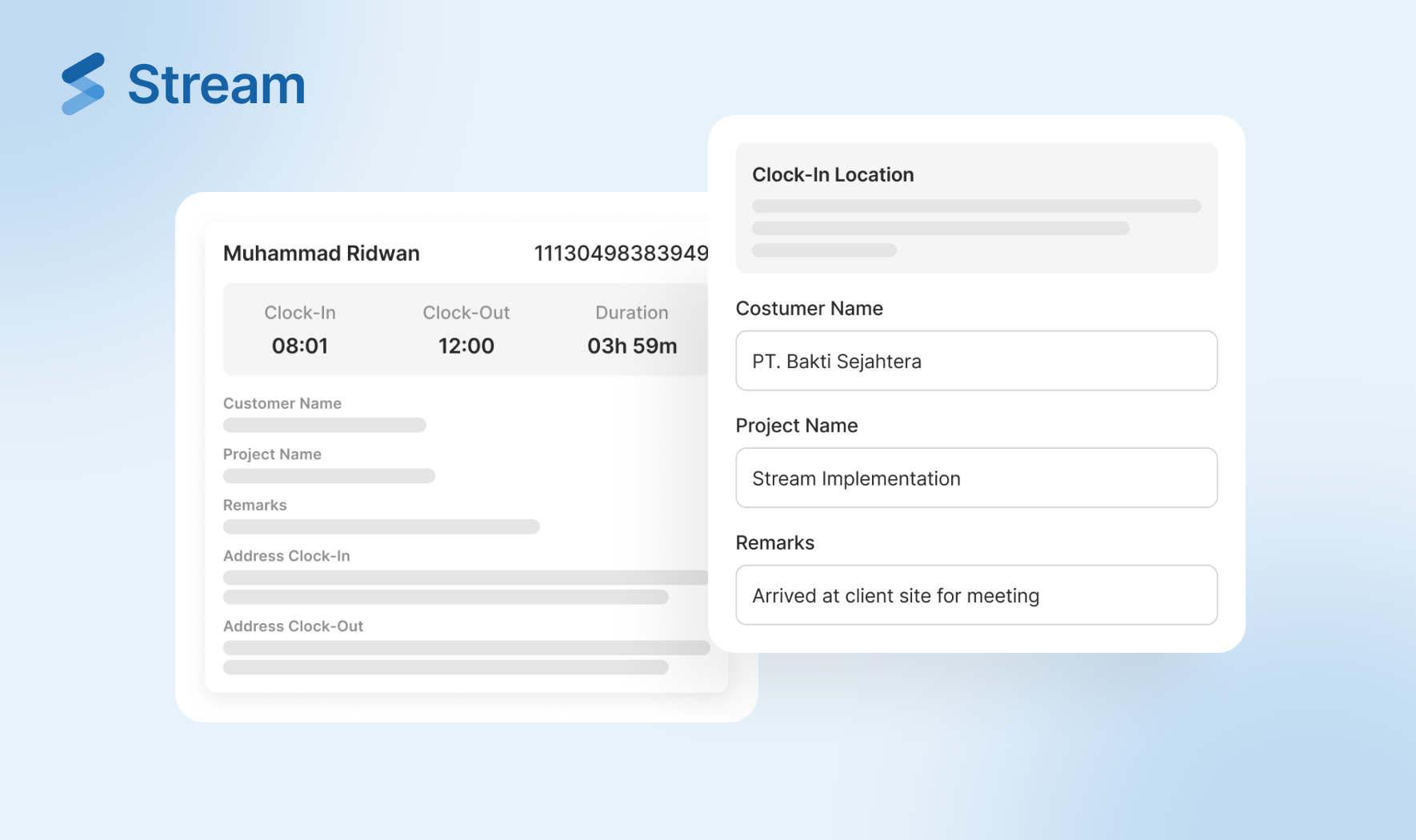The height and width of the screenshot is (840, 1416).
Task: Click the Remarks label in attendance card
Action: pos(254,505)
